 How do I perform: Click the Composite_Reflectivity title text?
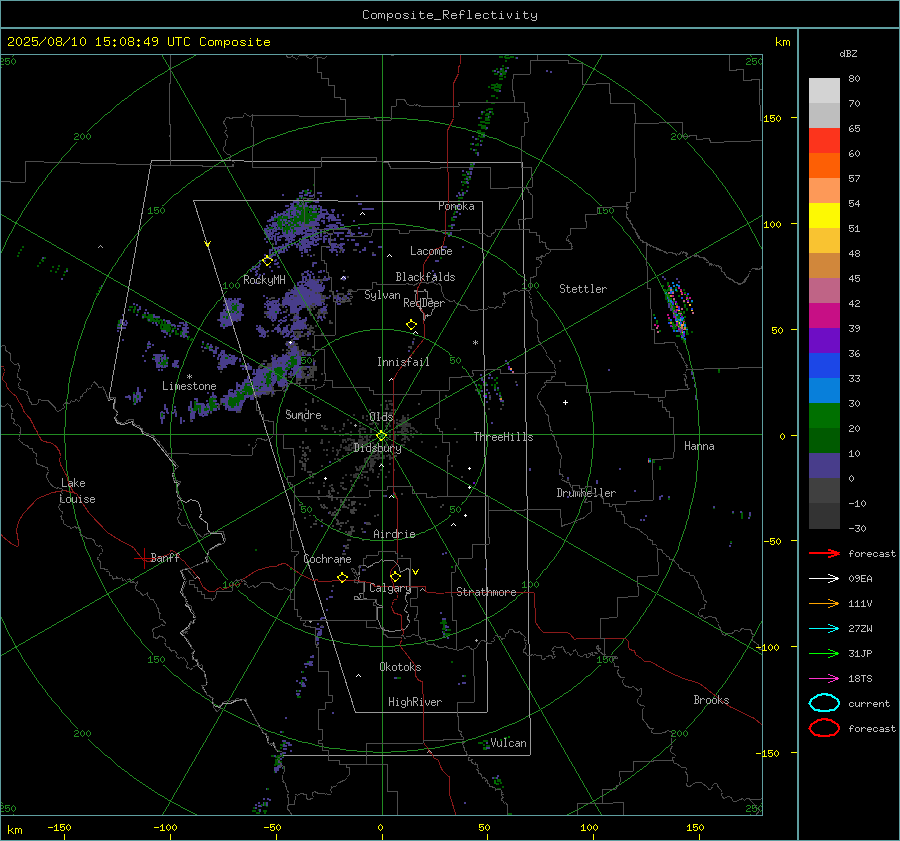click(x=450, y=15)
